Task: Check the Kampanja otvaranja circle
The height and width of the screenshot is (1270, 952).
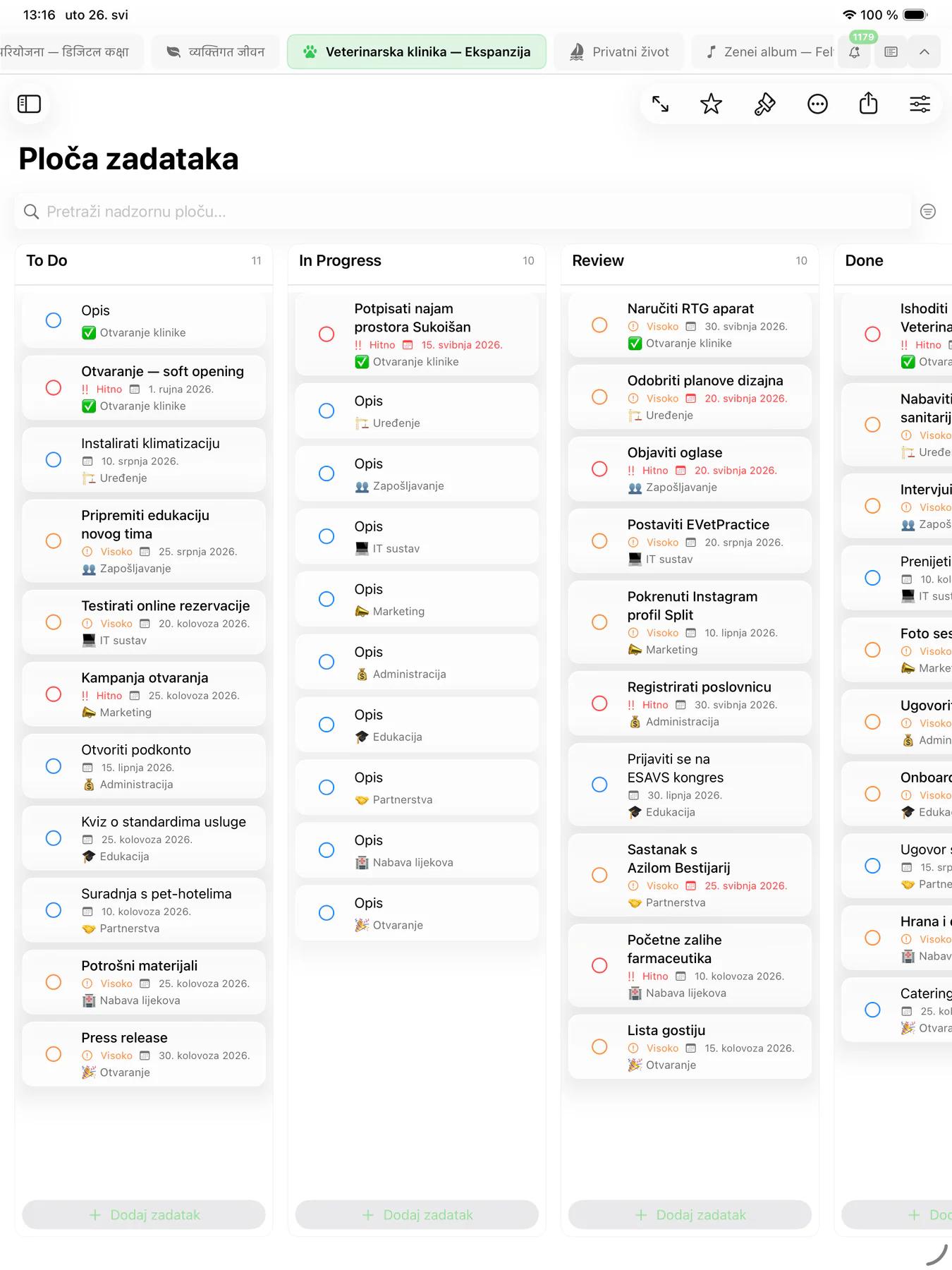Action: point(54,694)
